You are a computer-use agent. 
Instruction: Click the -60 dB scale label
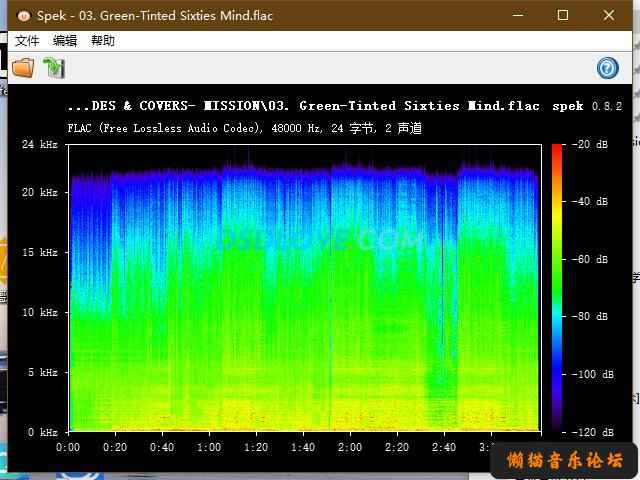(590, 260)
